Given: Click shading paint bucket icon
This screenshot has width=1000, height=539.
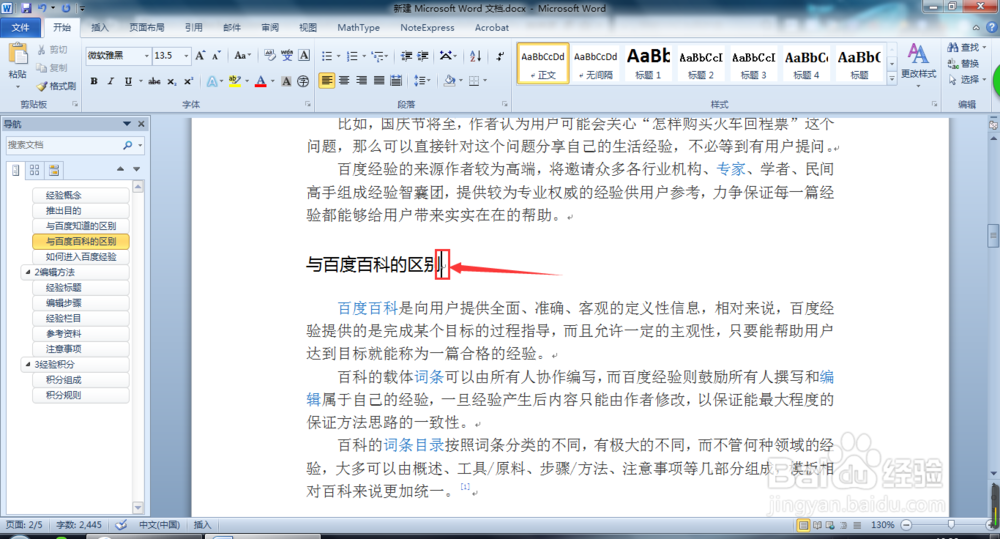Looking at the screenshot, I should tap(450, 81).
